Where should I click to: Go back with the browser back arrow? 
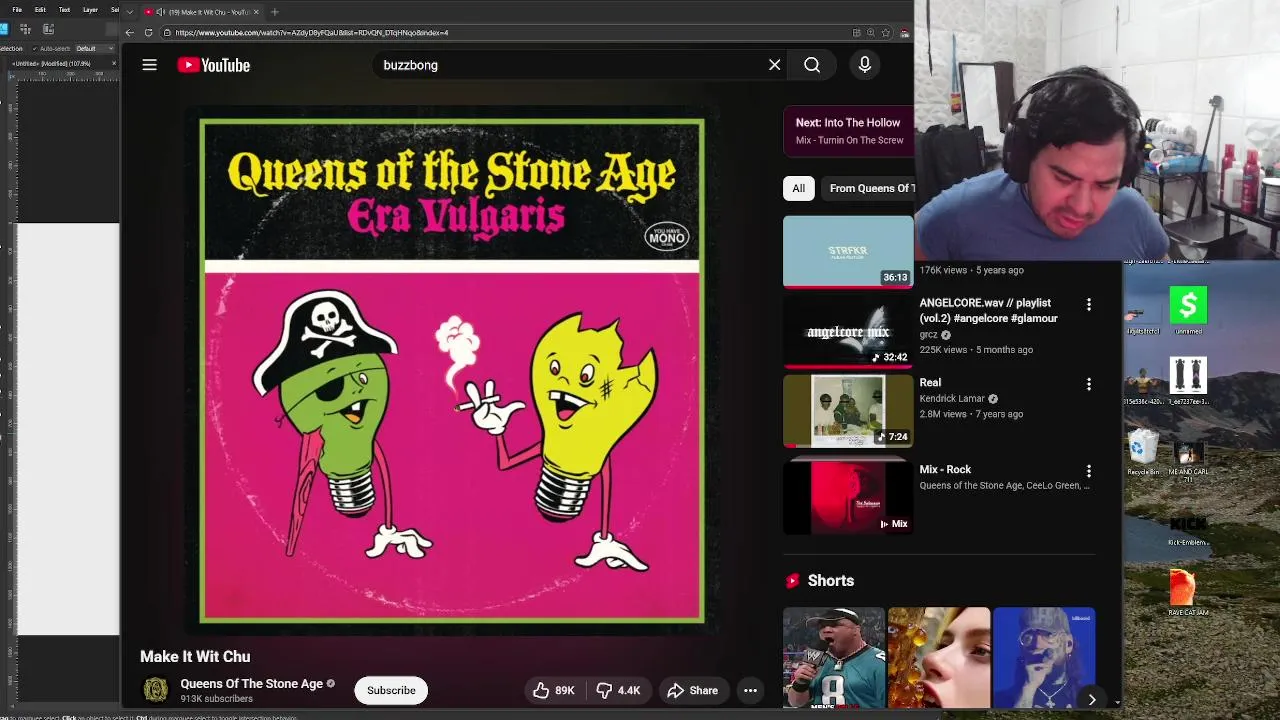click(x=129, y=32)
